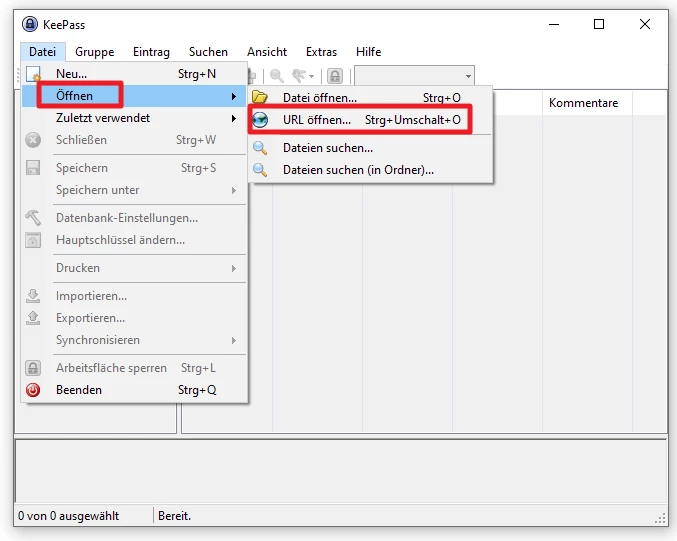Click the 'Bereit.' status bar text
Screen dimensions: 677x541
174,516
